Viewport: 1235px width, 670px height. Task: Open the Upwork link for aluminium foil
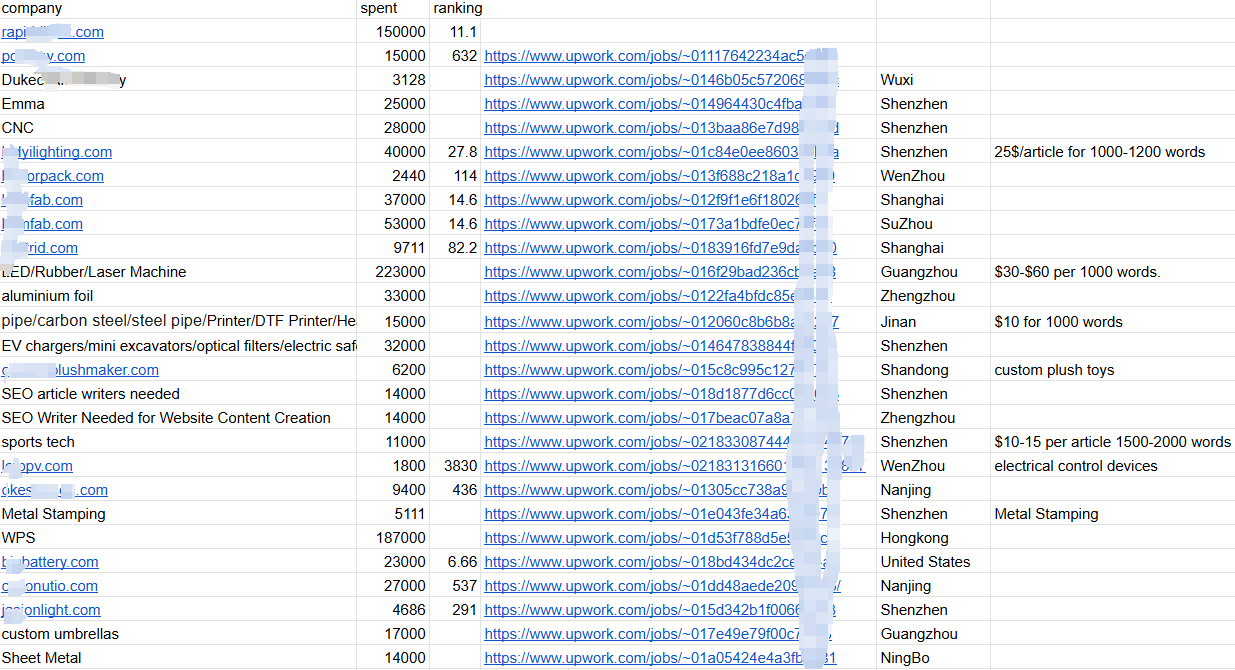(x=659, y=296)
